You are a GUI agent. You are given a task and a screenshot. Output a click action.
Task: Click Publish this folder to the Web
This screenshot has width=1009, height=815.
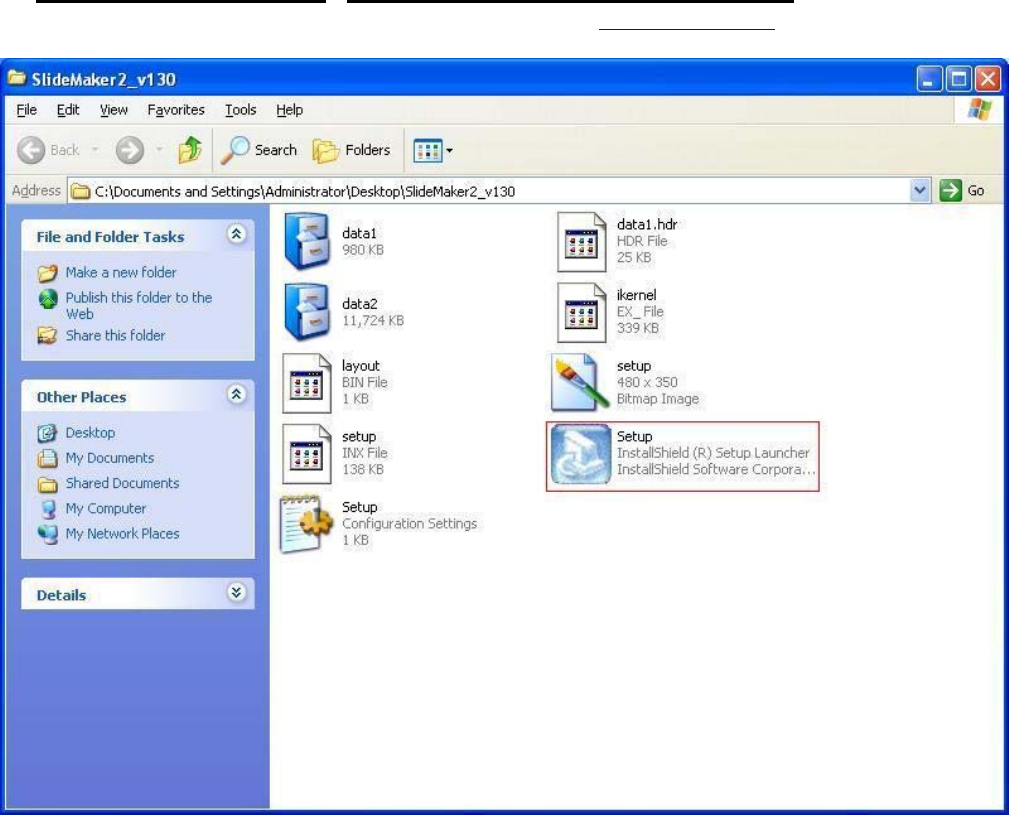tap(138, 306)
